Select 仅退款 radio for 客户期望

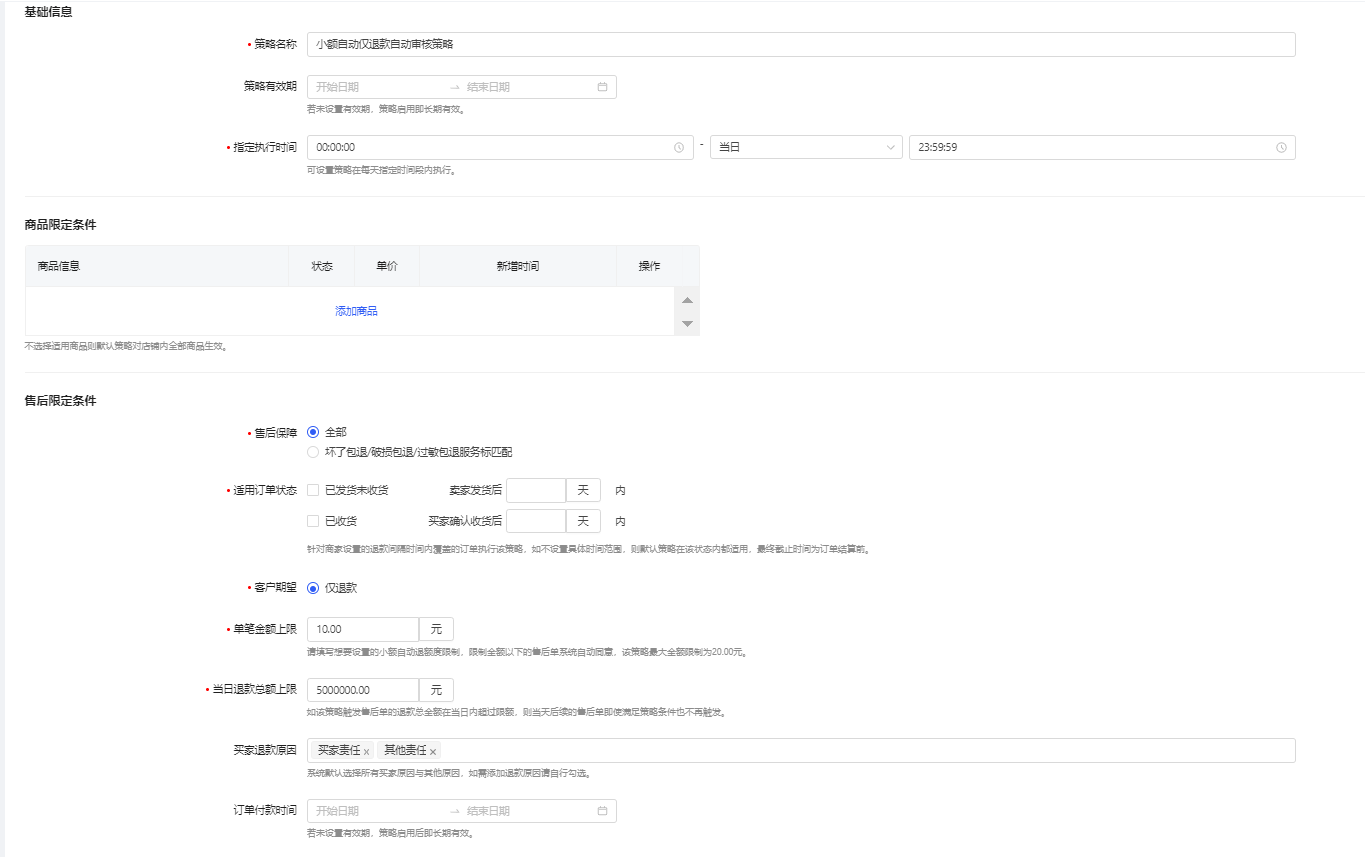tap(313, 588)
